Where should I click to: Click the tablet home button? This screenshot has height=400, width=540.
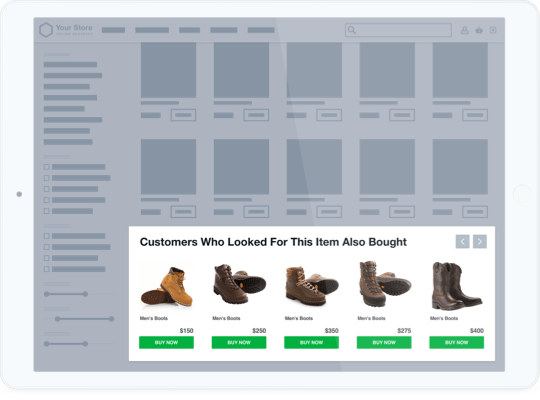(x=522, y=194)
